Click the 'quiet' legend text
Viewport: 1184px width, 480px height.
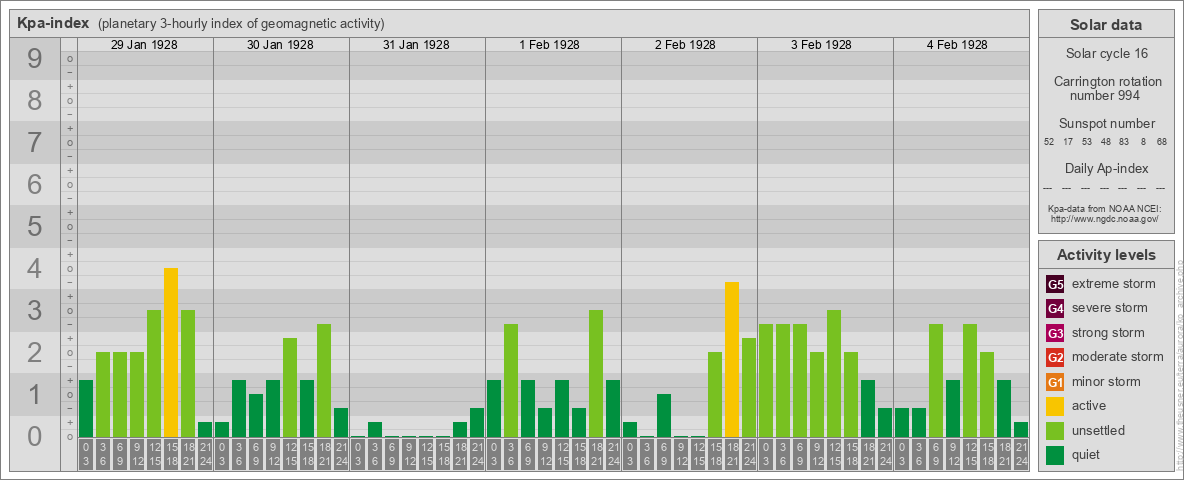pos(1086,454)
